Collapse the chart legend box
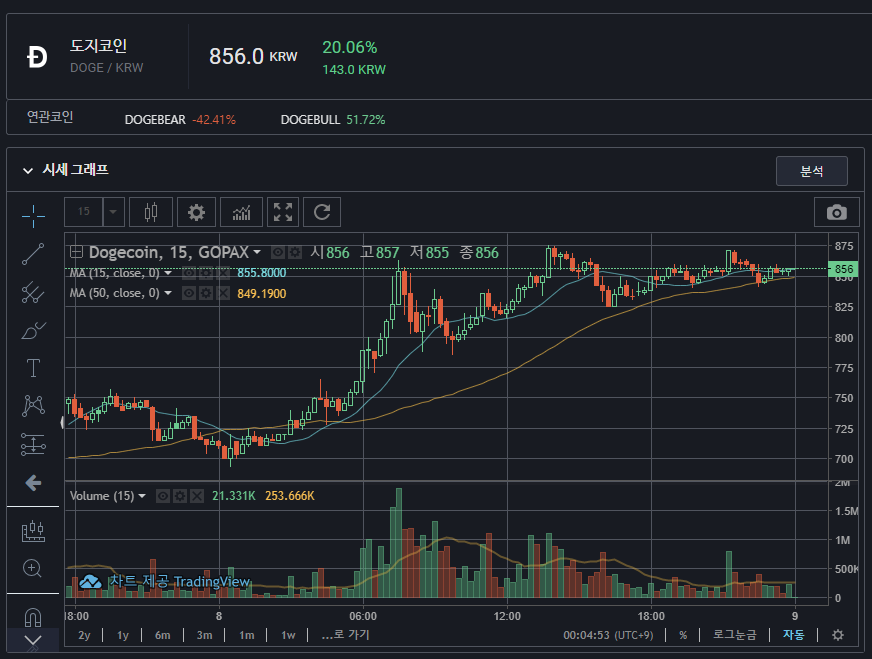Viewport: 872px width, 659px height. 76,252
